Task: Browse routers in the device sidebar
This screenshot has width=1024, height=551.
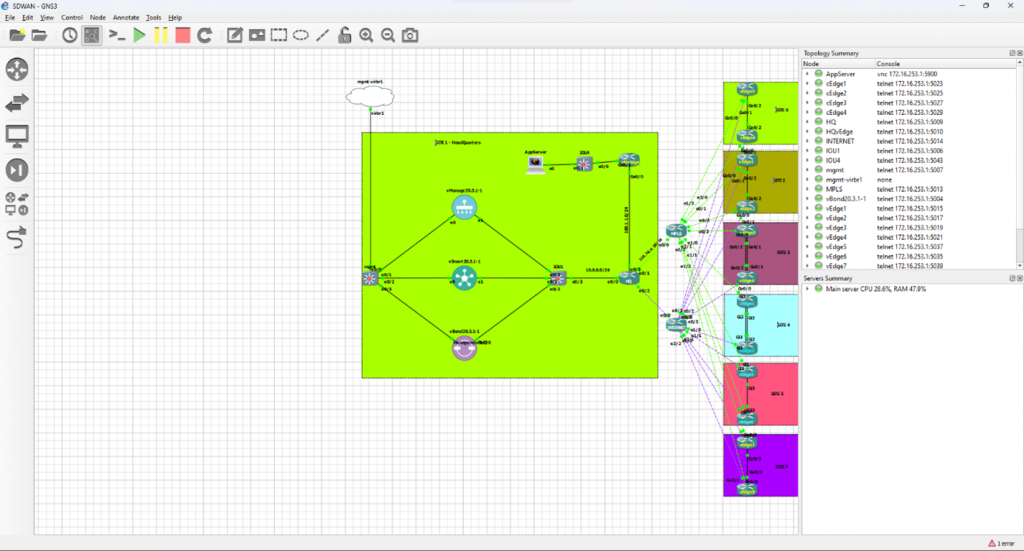Action: pyautogui.click(x=17, y=69)
